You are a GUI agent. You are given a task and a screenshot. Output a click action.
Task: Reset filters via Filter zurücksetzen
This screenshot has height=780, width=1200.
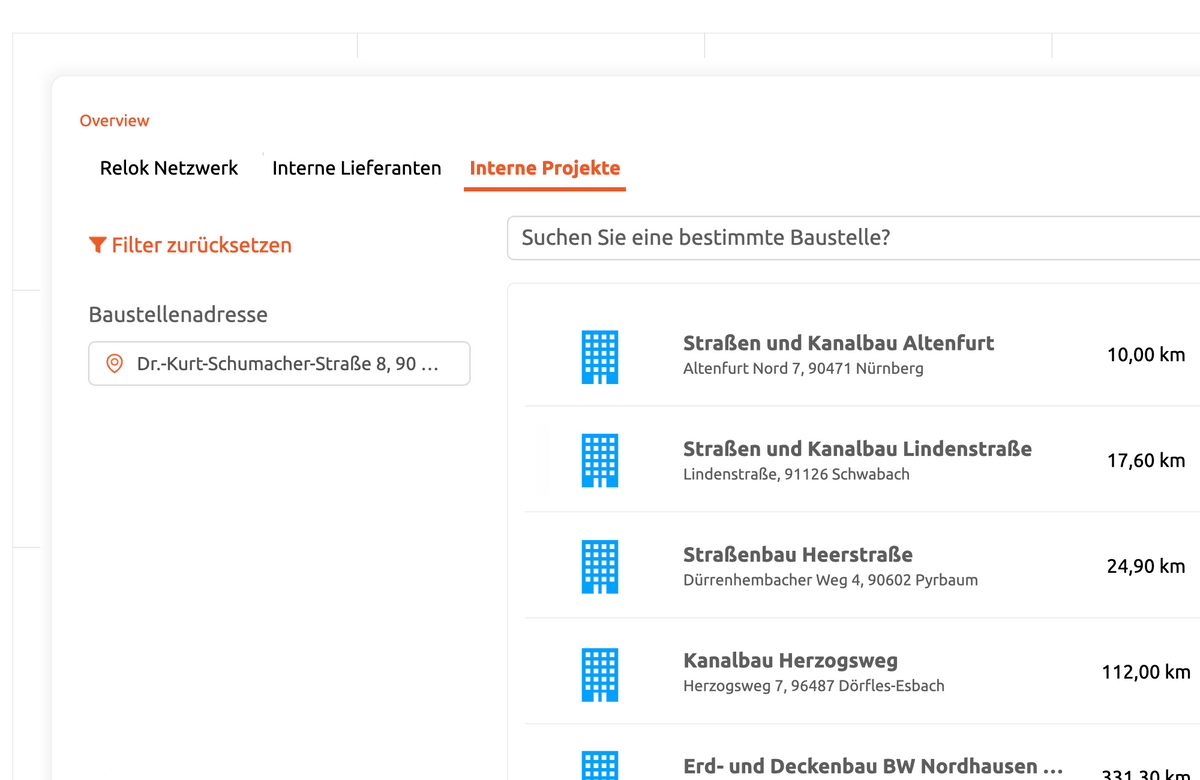coord(201,245)
